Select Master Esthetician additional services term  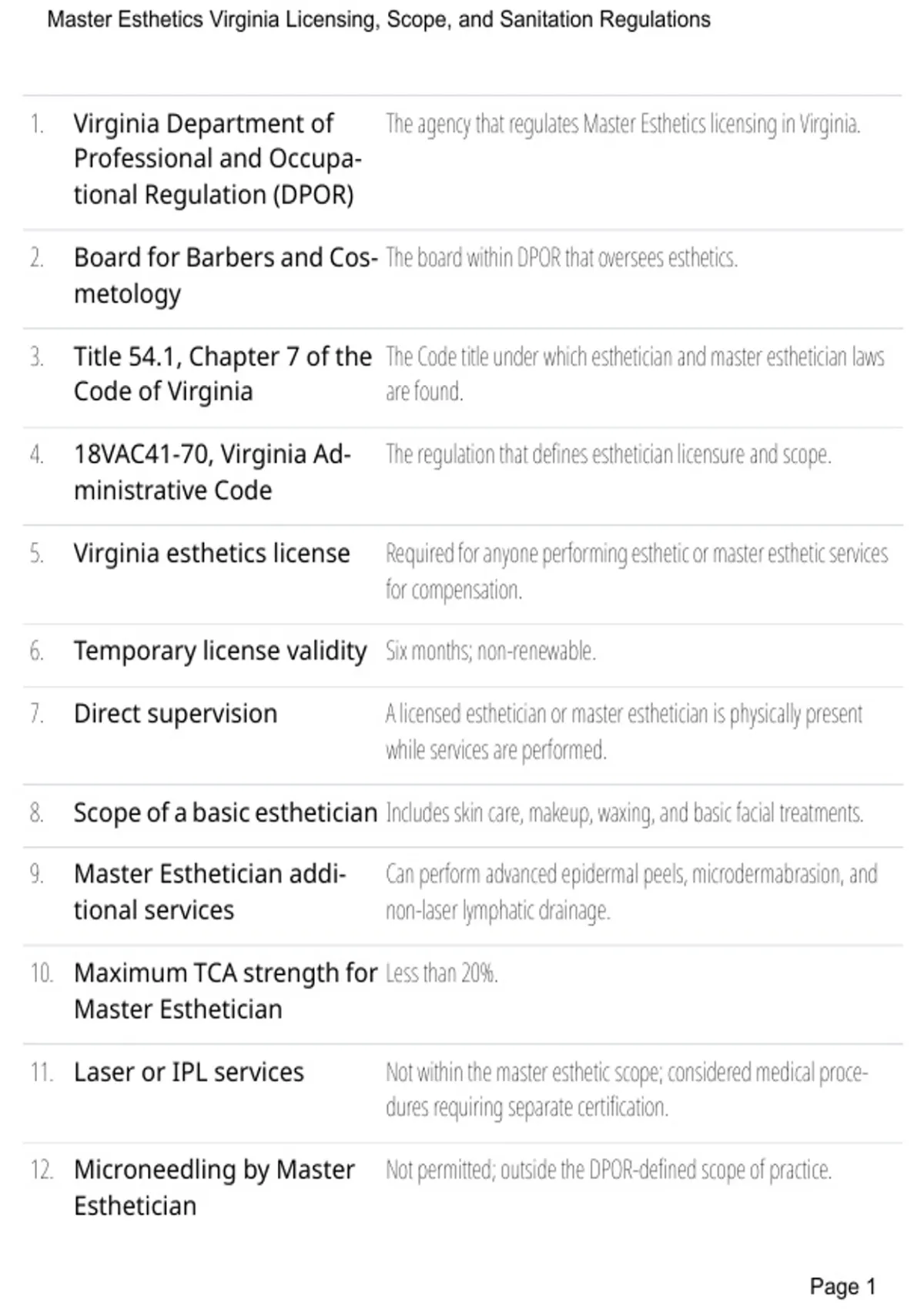point(210,892)
